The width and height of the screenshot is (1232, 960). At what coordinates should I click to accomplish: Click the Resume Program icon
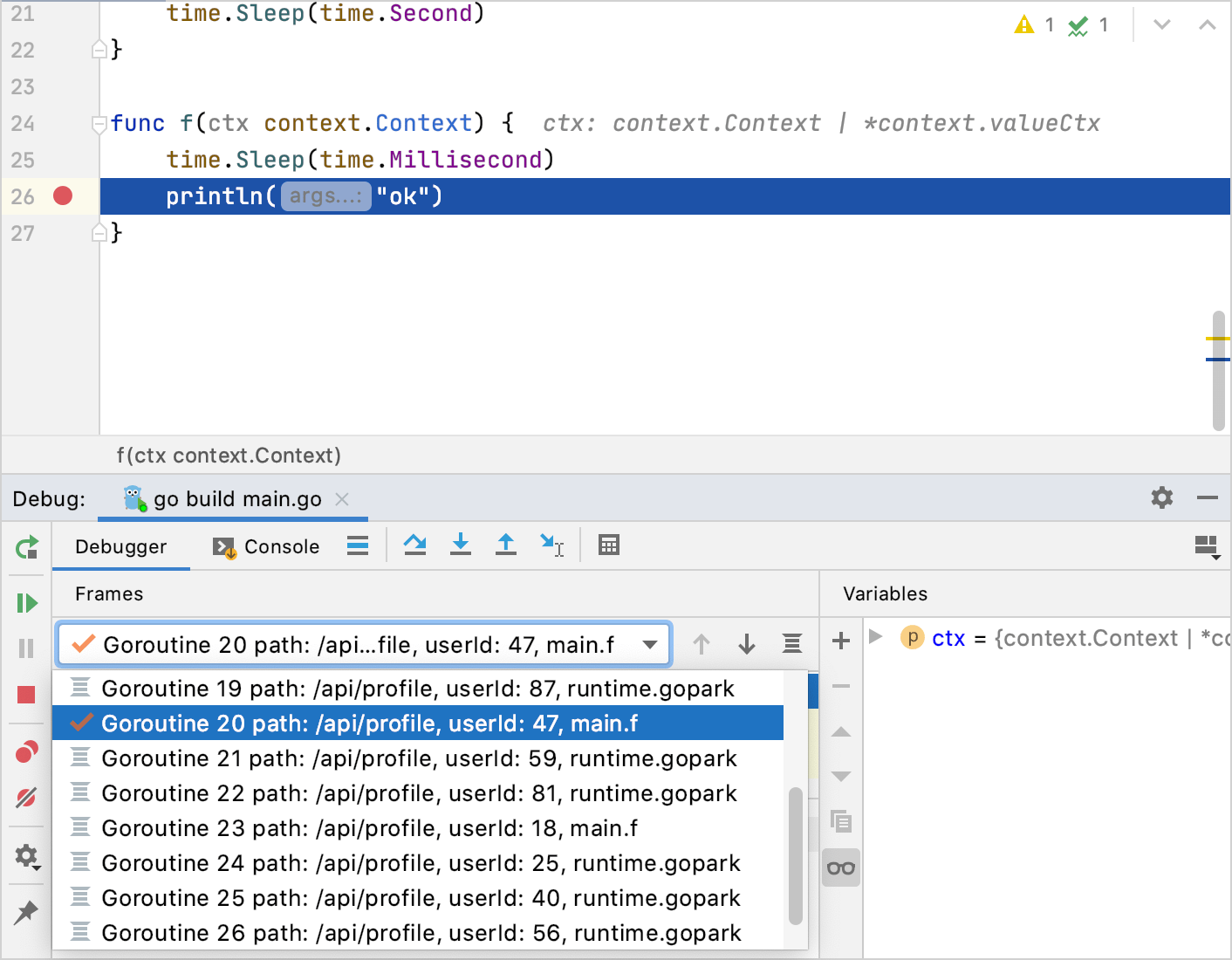click(x=26, y=602)
